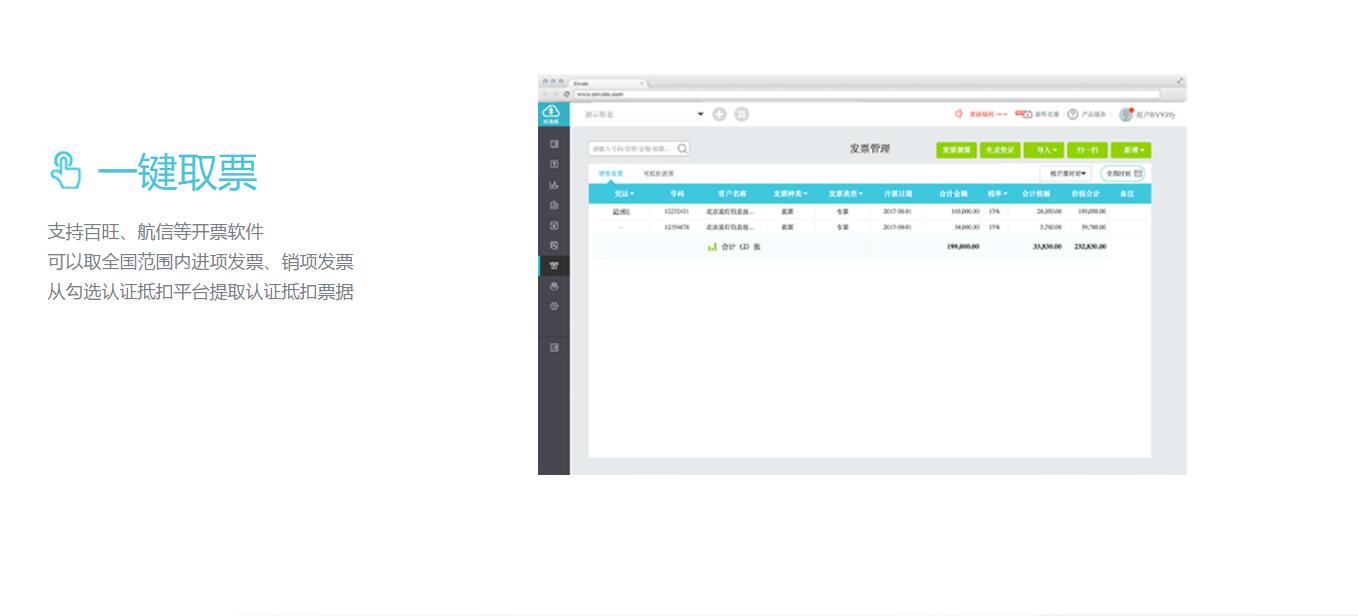Open the gear settings icon in the sidebar
This screenshot has width=1358, height=616.
(554, 306)
